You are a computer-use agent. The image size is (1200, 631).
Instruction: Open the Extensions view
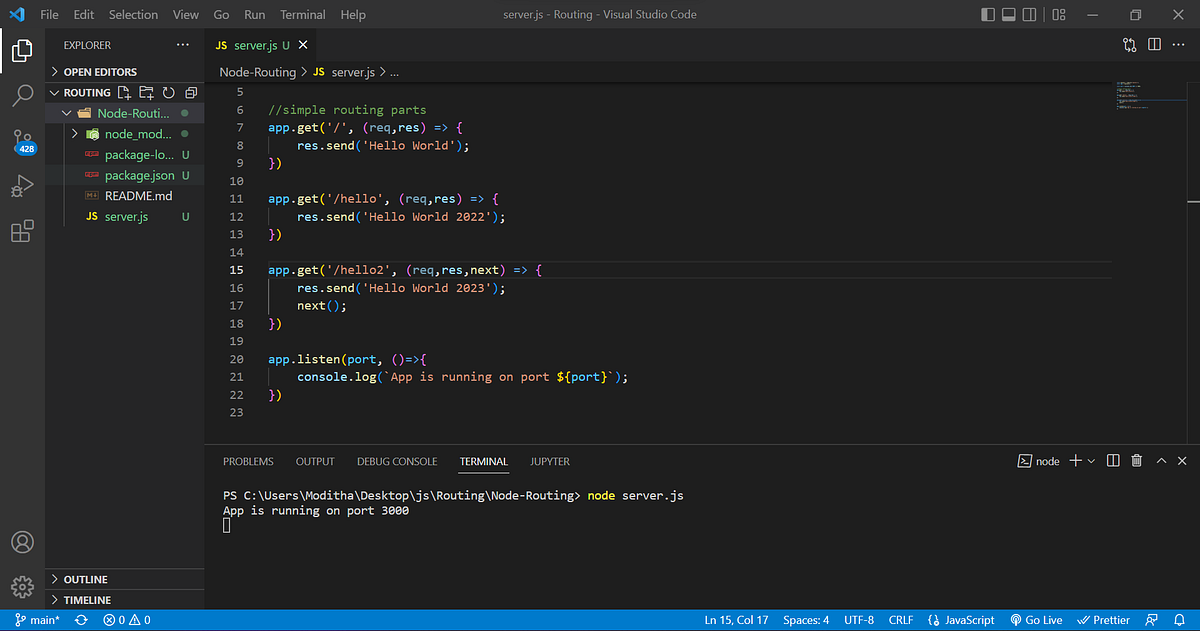coord(22,231)
